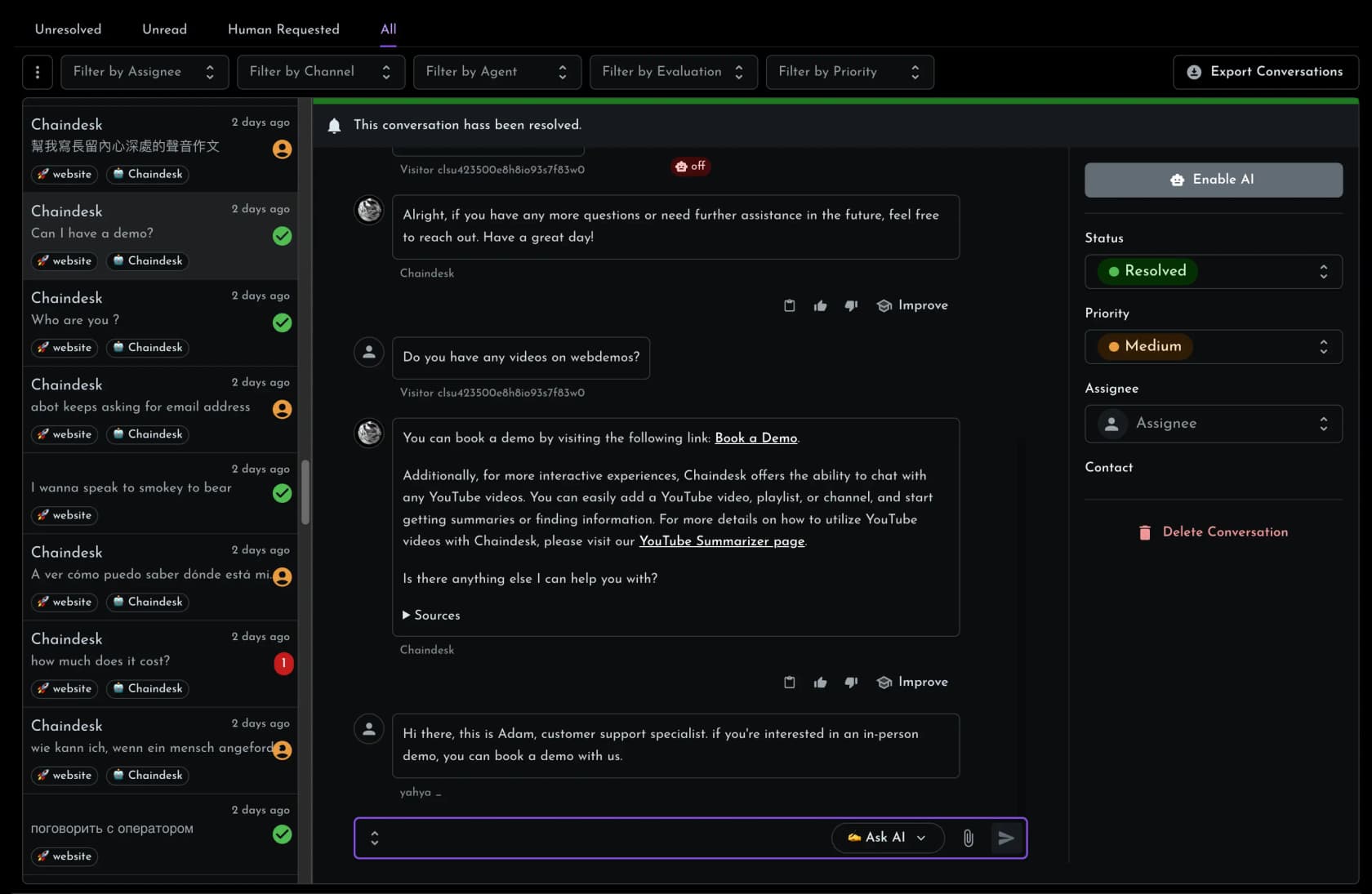1372x894 pixels.
Task: Delete Conversation via trash button
Action: click(1214, 532)
